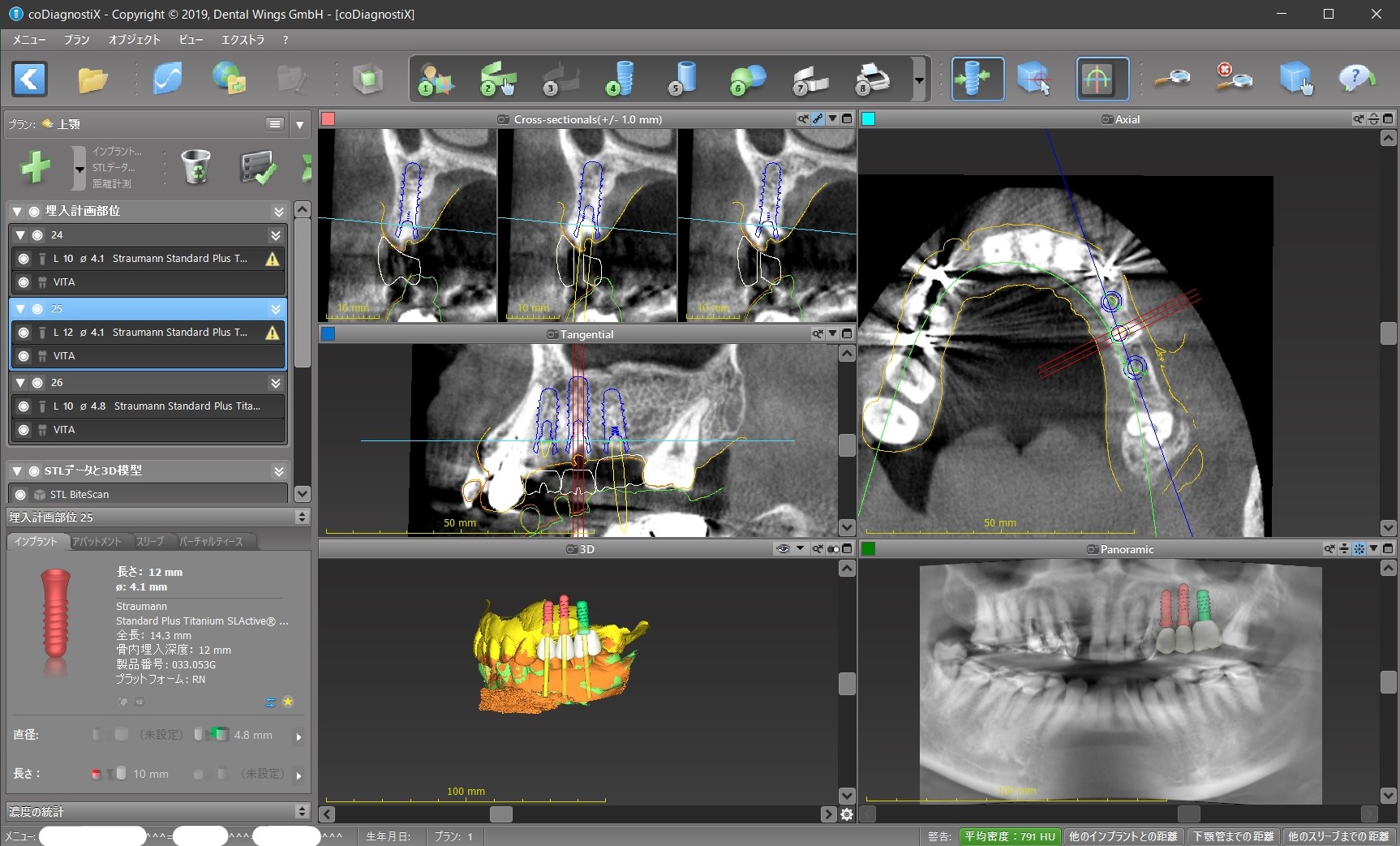Click the blue cube with hand pointer icon
This screenshot has width=1400, height=846.
pyautogui.click(x=1295, y=79)
